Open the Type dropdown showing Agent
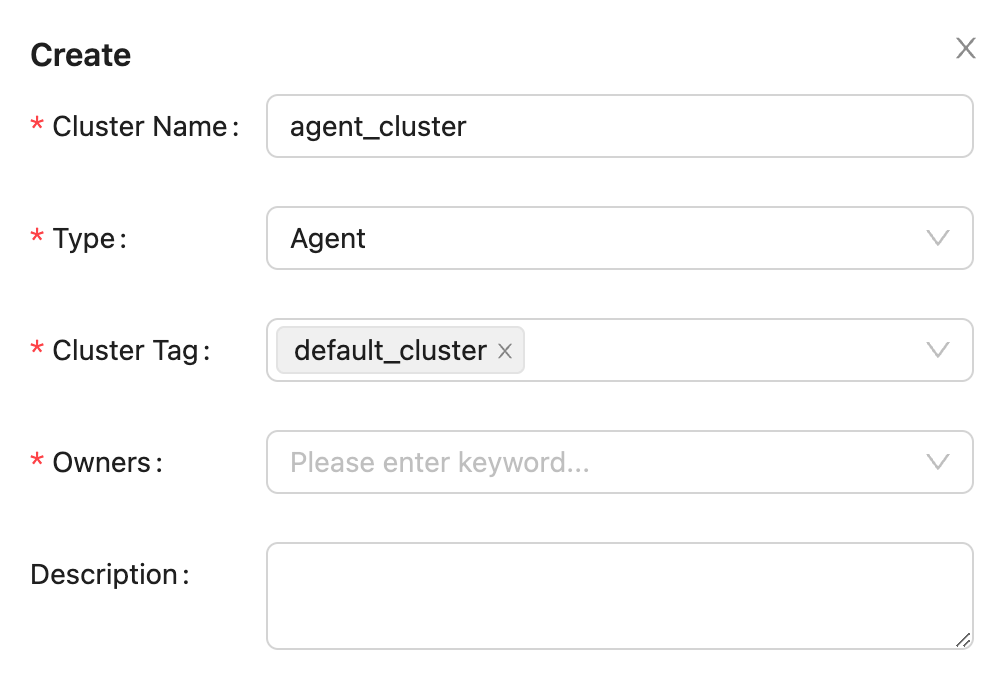 tap(600, 239)
